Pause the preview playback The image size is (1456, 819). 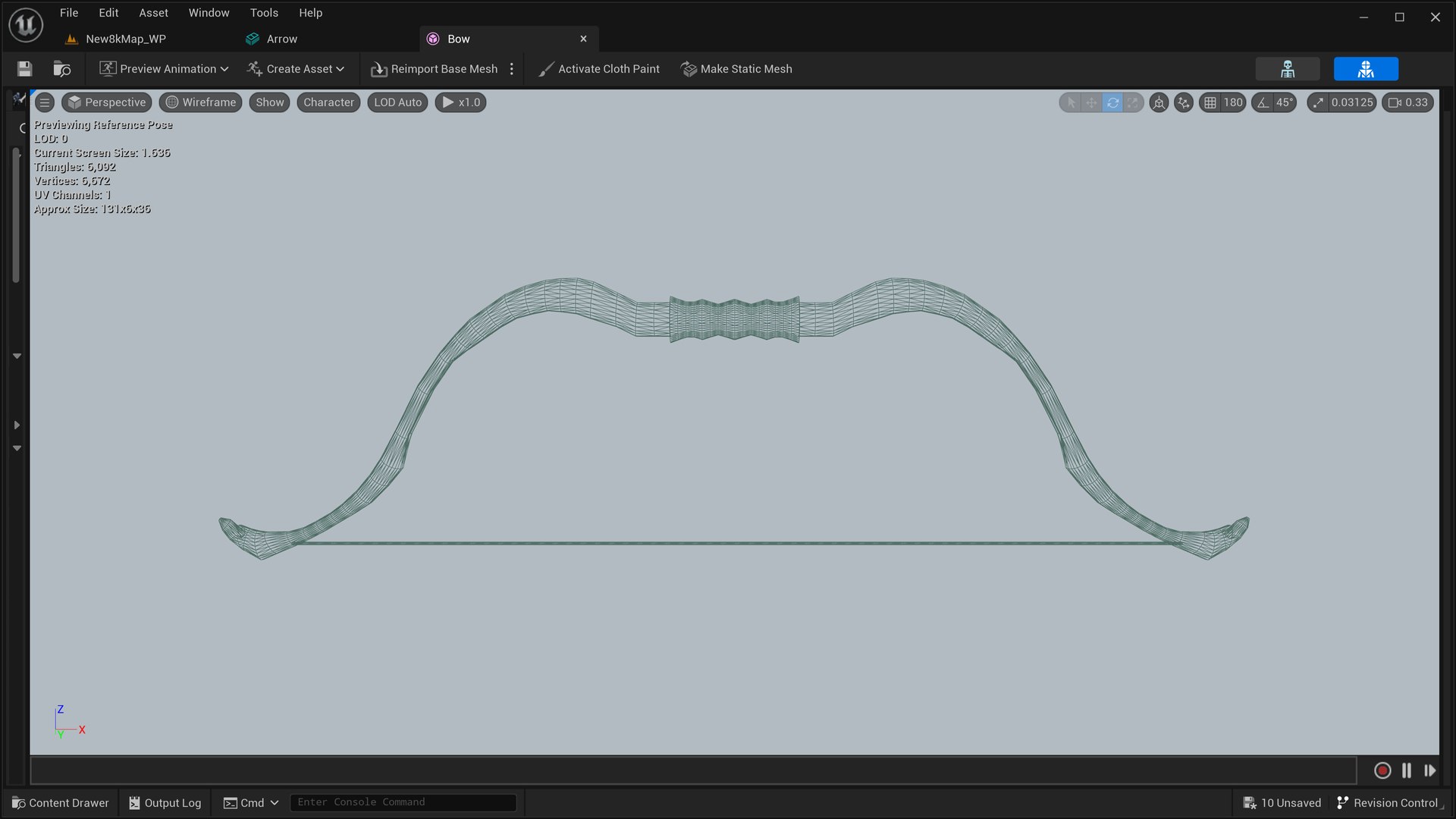click(x=1407, y=770)
